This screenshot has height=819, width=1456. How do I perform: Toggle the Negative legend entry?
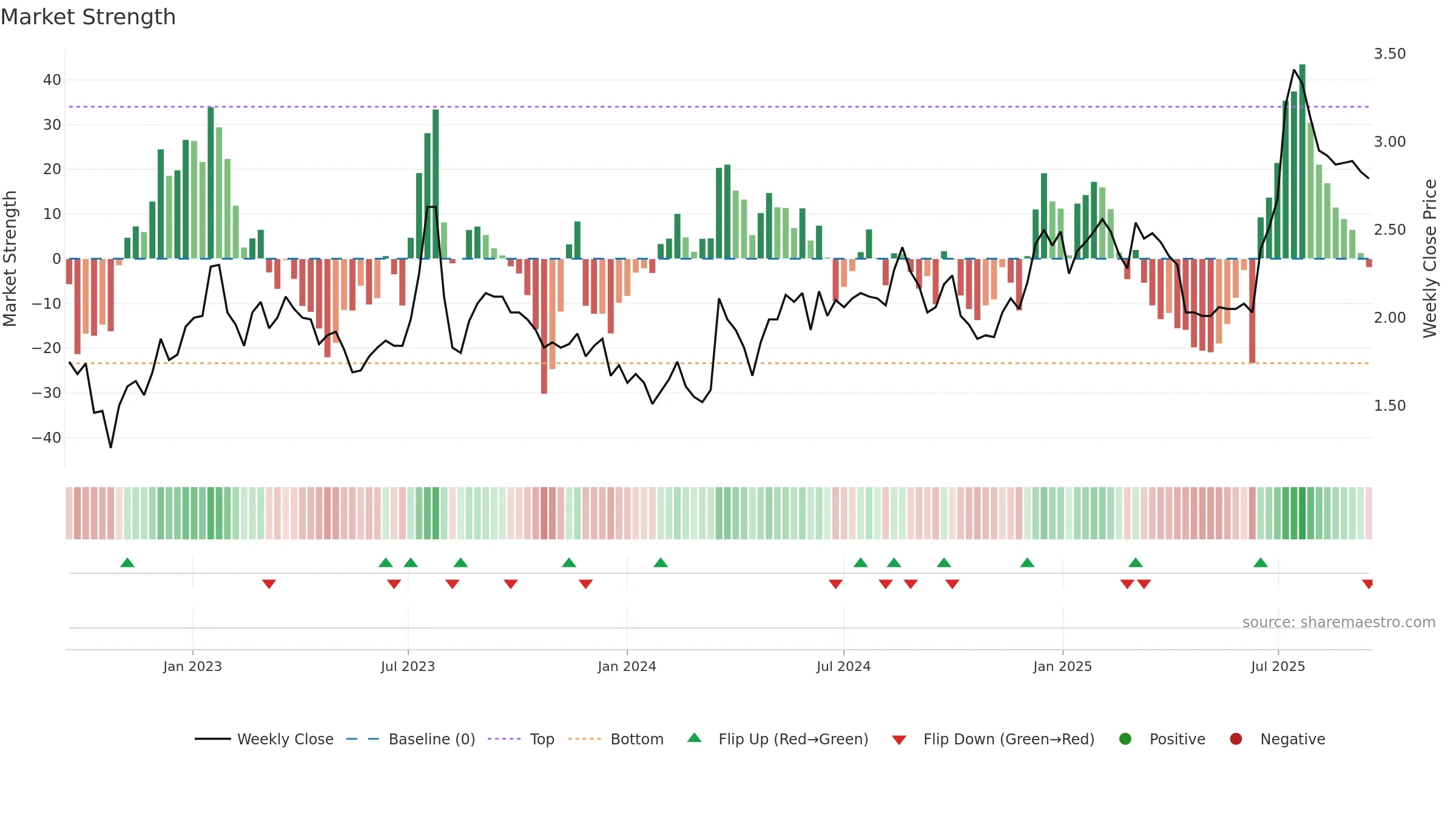coord(1277,739)
